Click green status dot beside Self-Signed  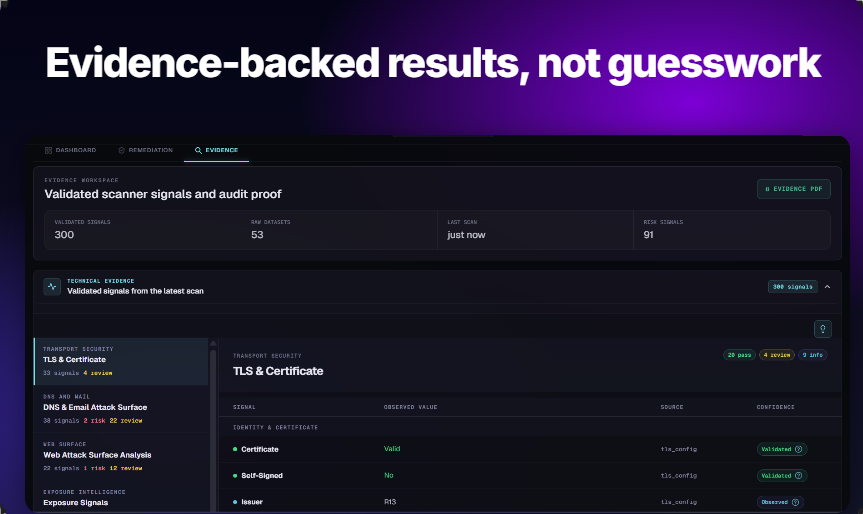coord(235,475)
